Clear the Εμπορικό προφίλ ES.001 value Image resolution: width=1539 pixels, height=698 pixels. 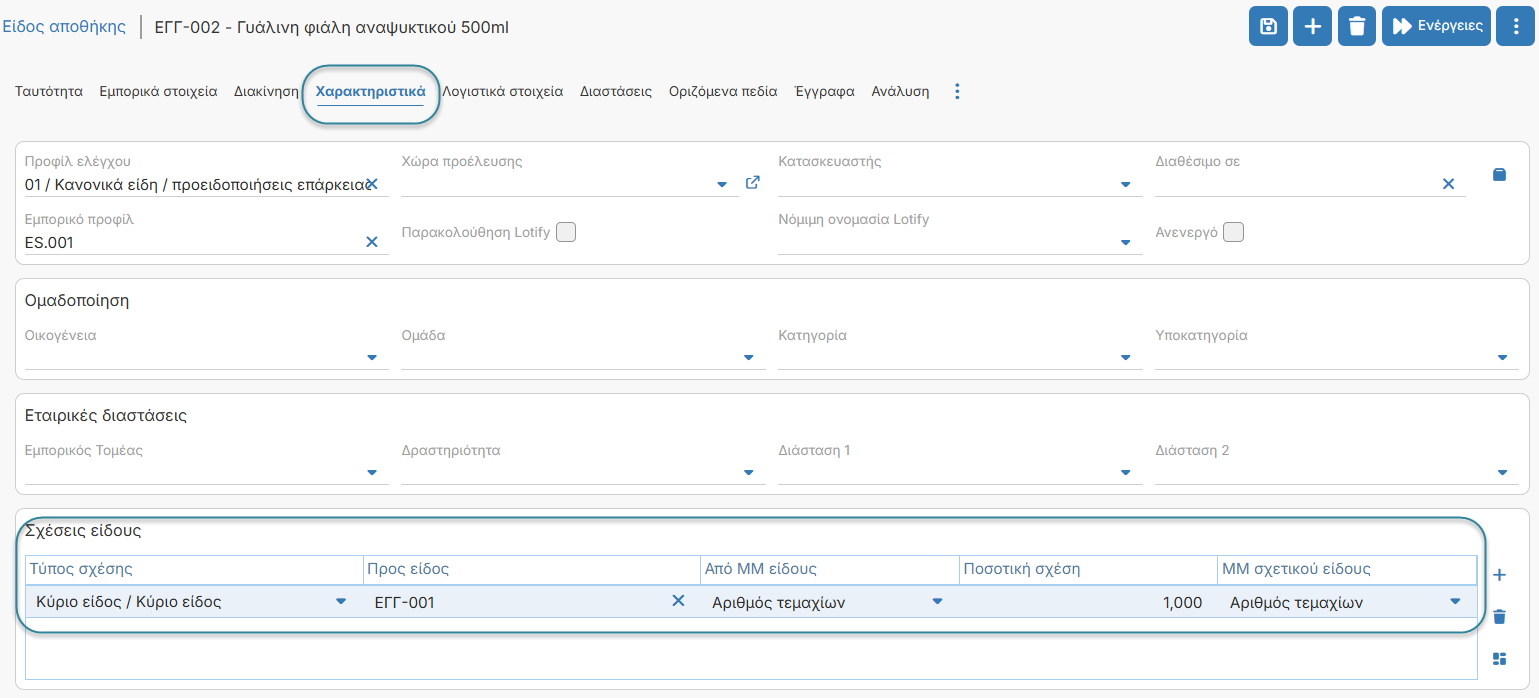tap(372, 242)
